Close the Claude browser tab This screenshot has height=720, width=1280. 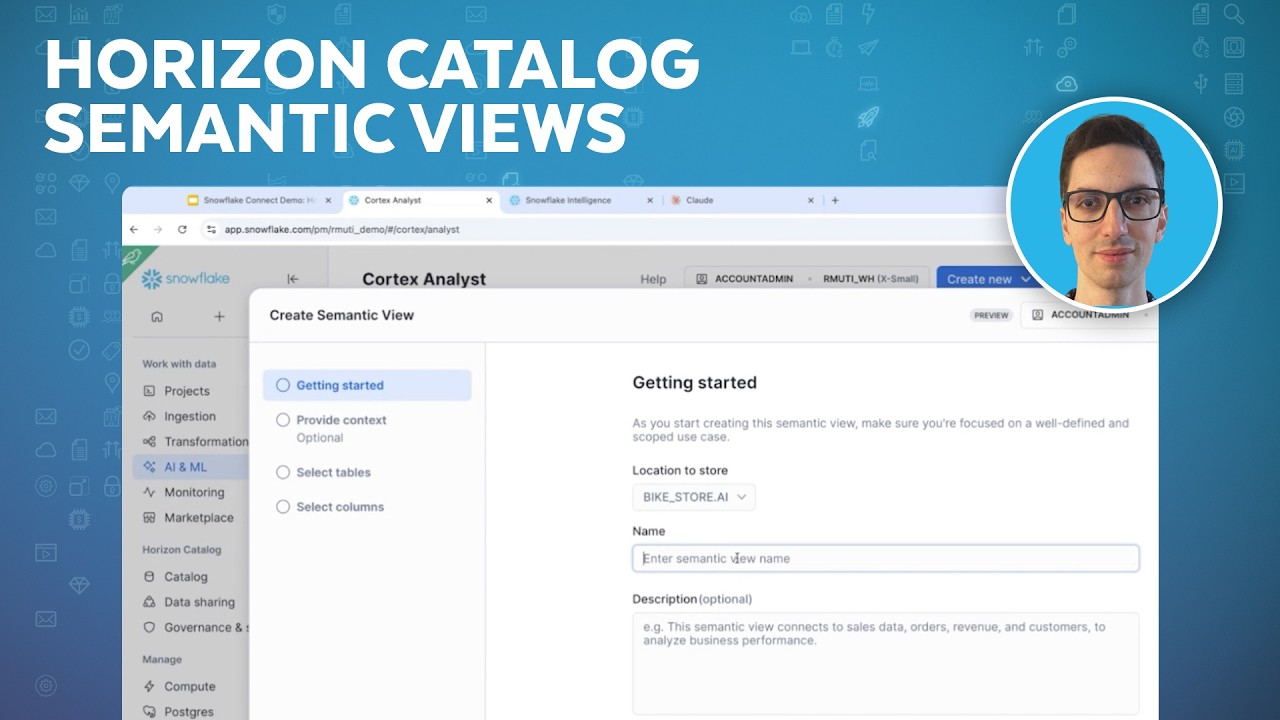(811, 200)
